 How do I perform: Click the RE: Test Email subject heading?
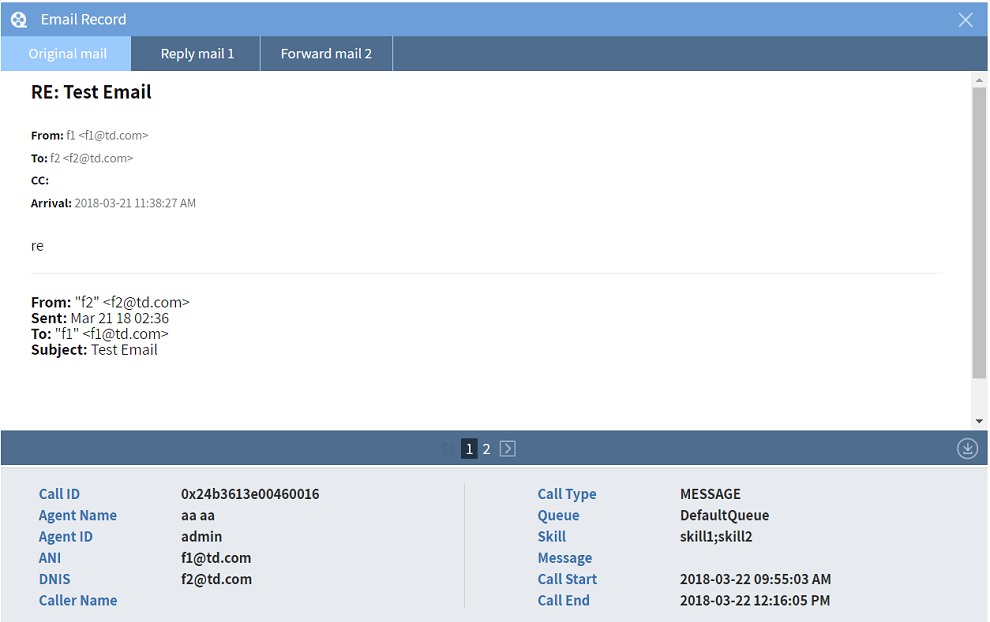click(x=91, y=91)
